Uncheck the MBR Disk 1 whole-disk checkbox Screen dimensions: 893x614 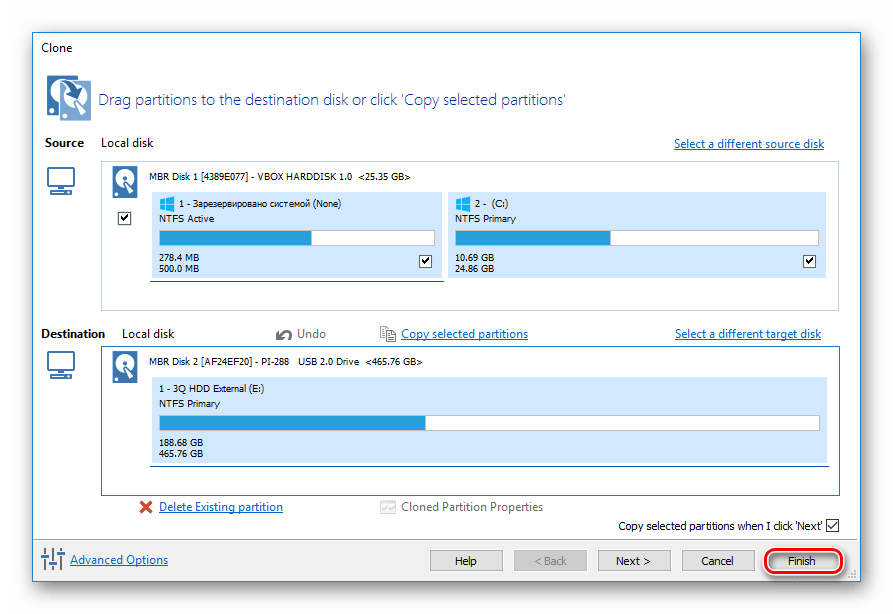coord(125,218)
